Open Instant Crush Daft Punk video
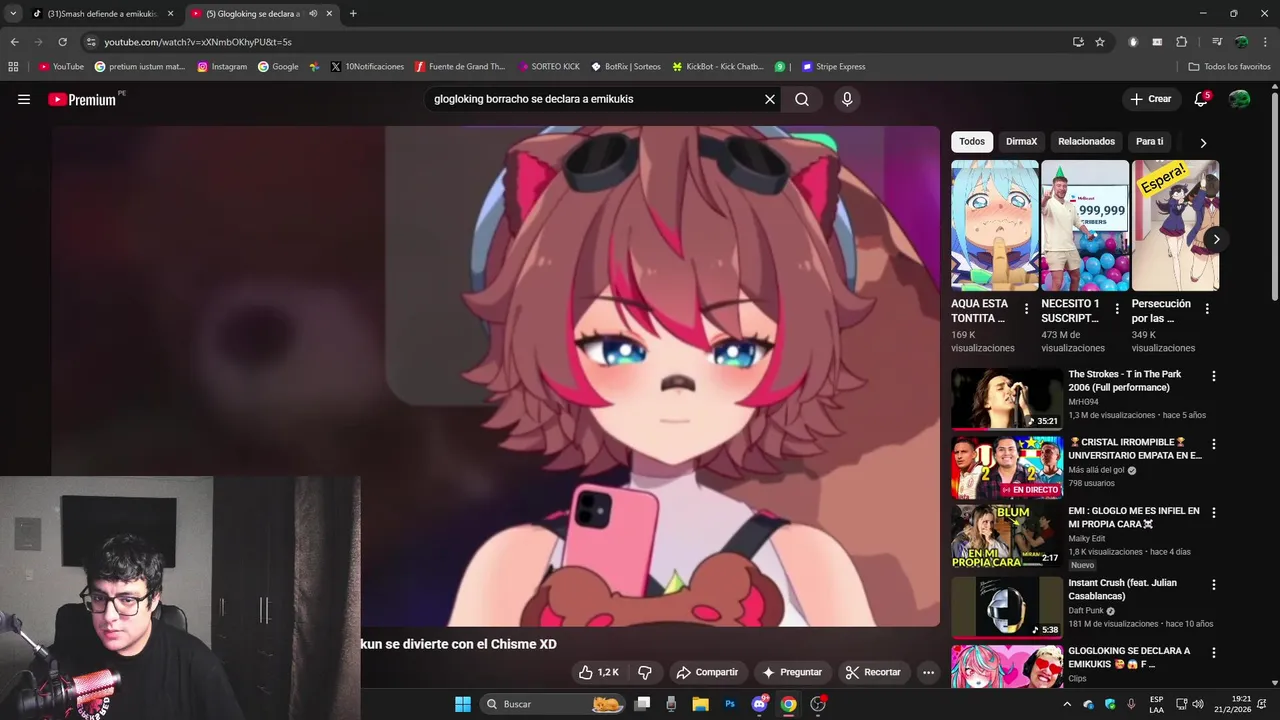Screen dimensions: 1280x720 click(1007, 607)
